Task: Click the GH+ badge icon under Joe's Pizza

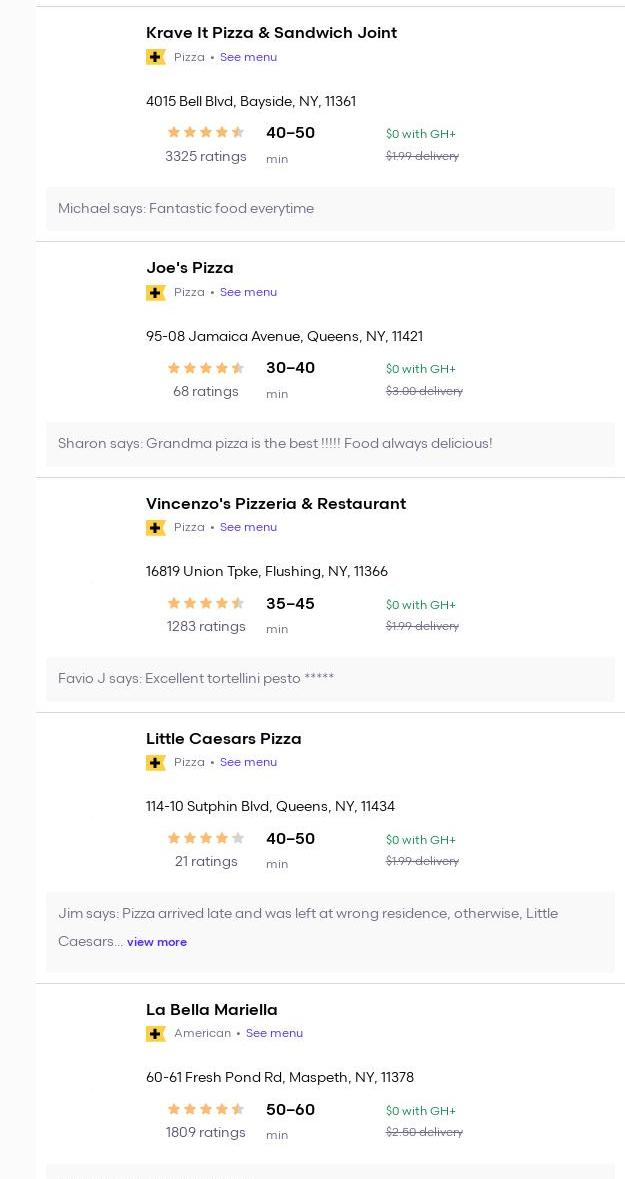Action: (x=155, y=292)
